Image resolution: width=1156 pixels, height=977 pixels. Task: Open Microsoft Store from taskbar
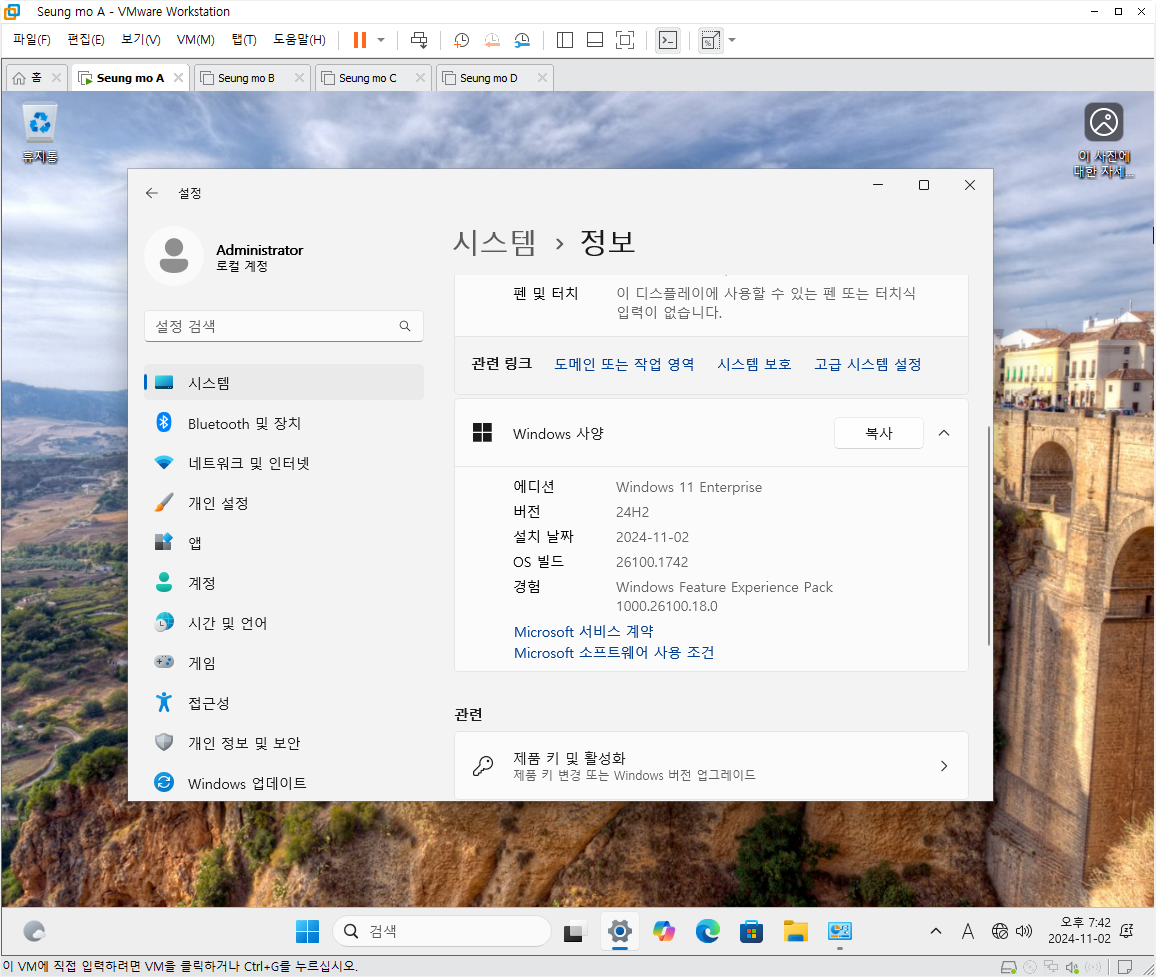751,931
